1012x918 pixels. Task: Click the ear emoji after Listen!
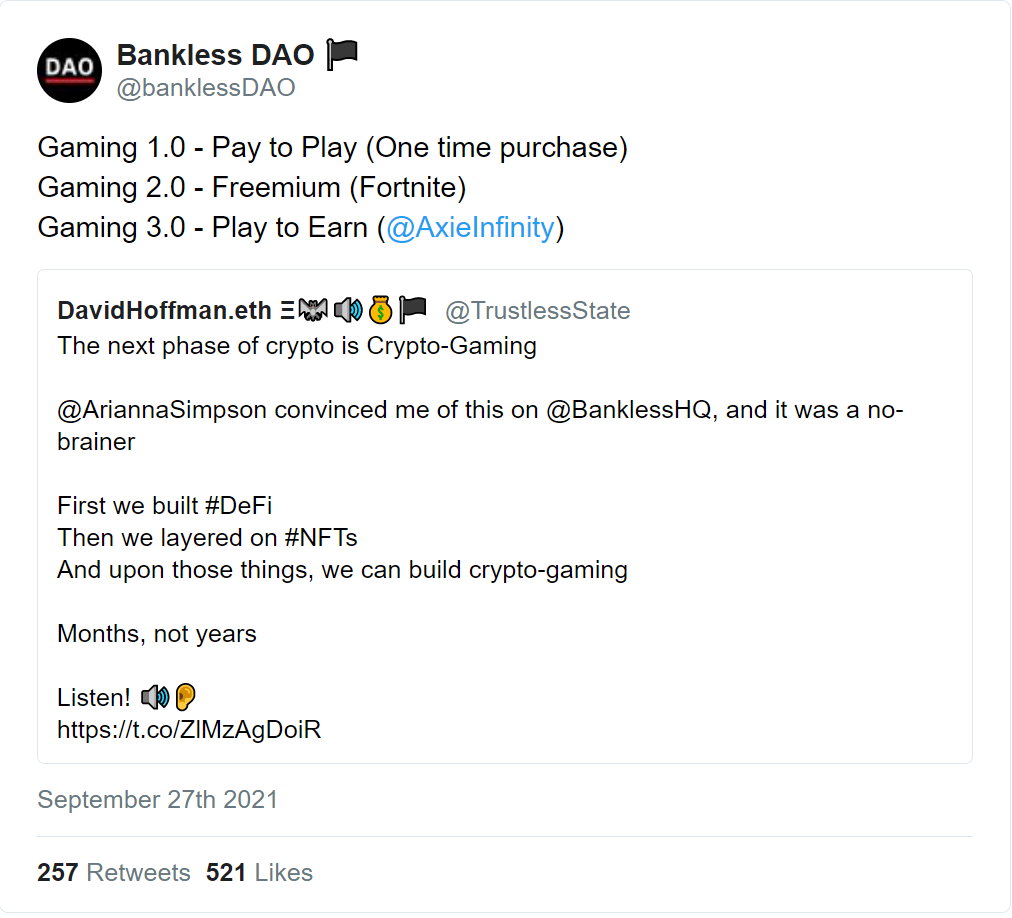tap(185, 697)
